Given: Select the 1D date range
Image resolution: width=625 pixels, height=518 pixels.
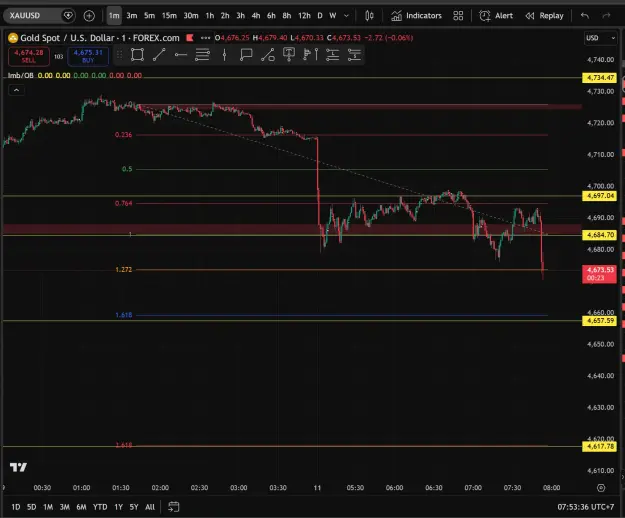Looking at the screenshot, I should [x=16, y=507].
